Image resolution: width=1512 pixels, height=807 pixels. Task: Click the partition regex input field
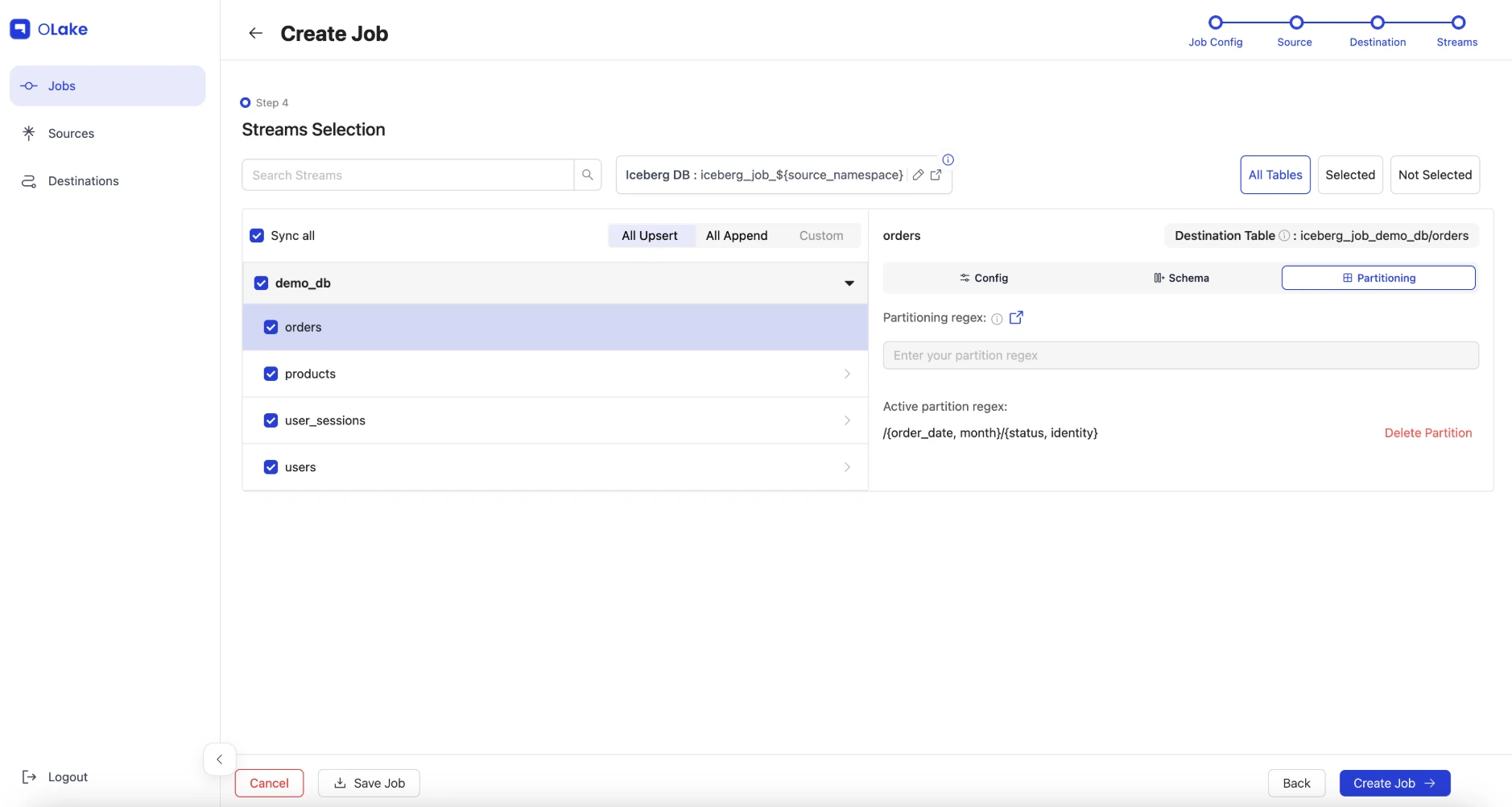tap(1180, 355)
